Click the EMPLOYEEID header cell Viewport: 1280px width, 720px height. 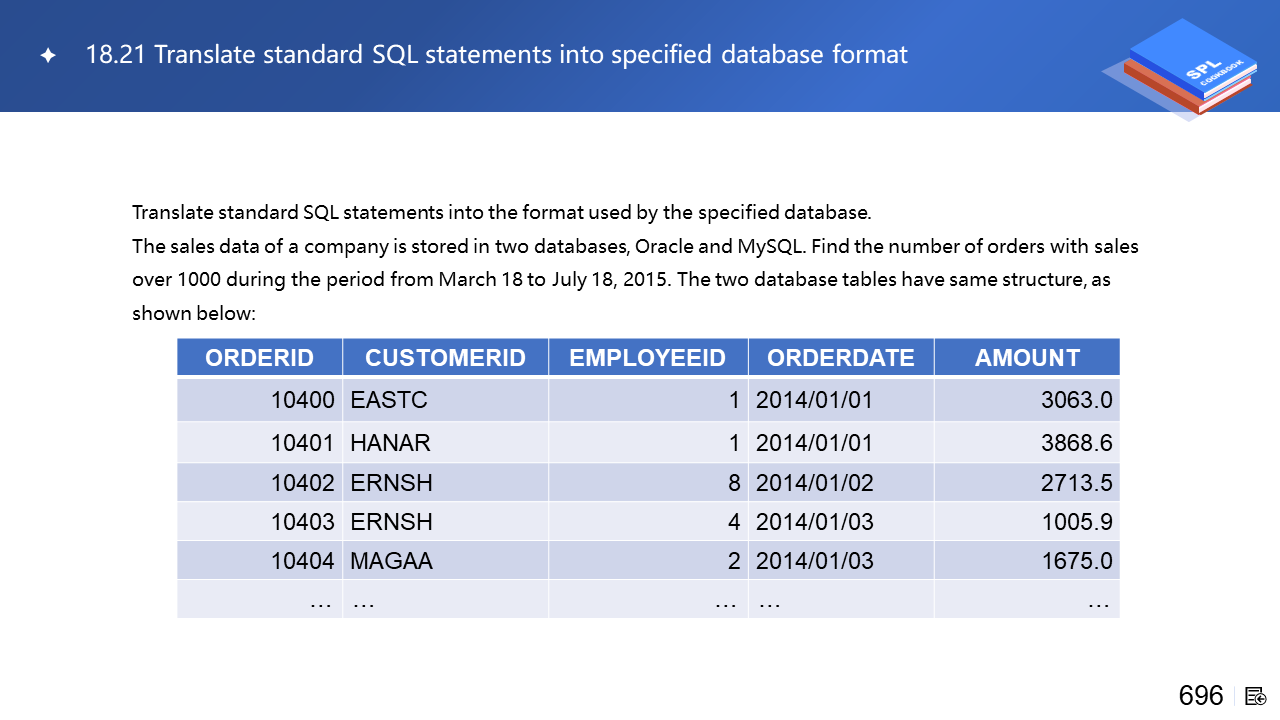[x=648, y=358]
